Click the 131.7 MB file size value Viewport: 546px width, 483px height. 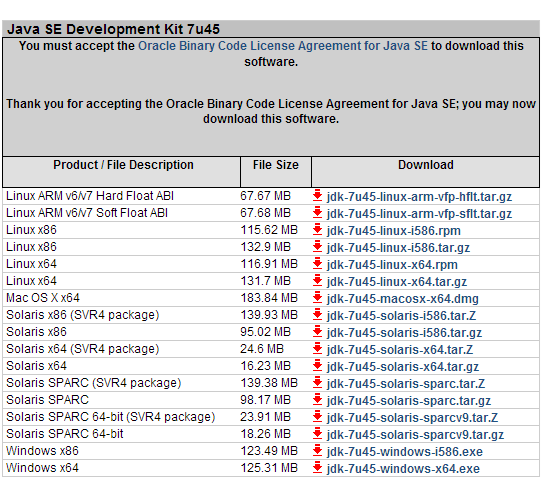265,281
